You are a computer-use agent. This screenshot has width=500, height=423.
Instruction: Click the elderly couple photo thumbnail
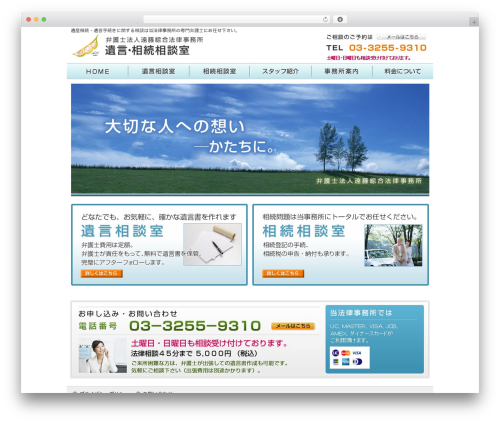pyautogui.click(x=393, y=245)
